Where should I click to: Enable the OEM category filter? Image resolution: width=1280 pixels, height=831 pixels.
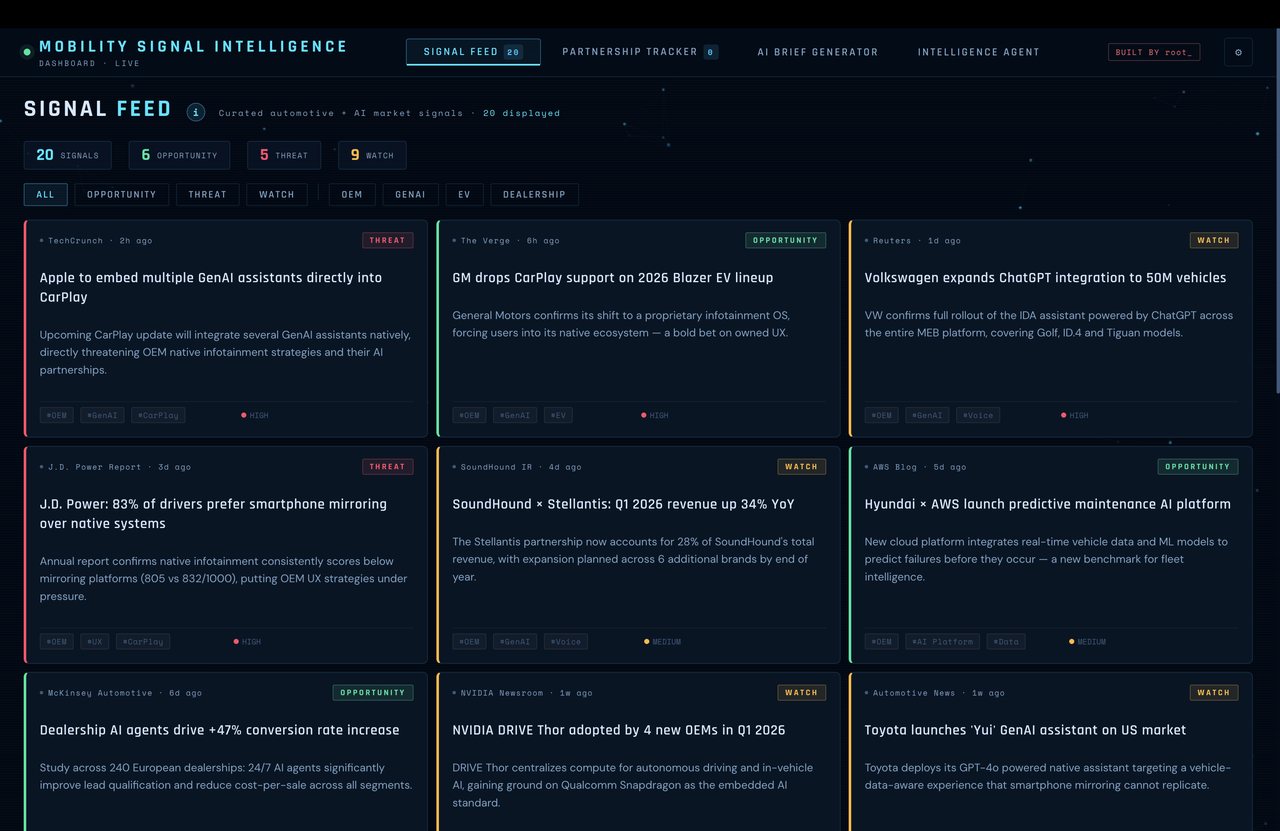click(352, 194)
